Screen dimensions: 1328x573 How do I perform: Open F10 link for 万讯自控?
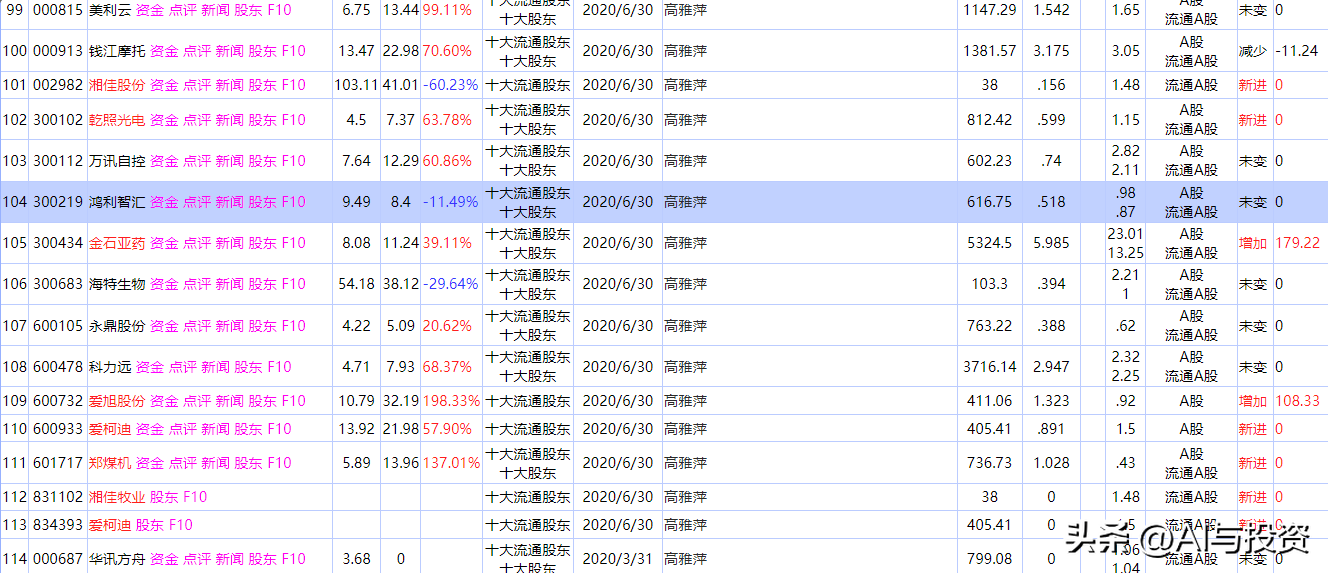click(x=294, y=161)
